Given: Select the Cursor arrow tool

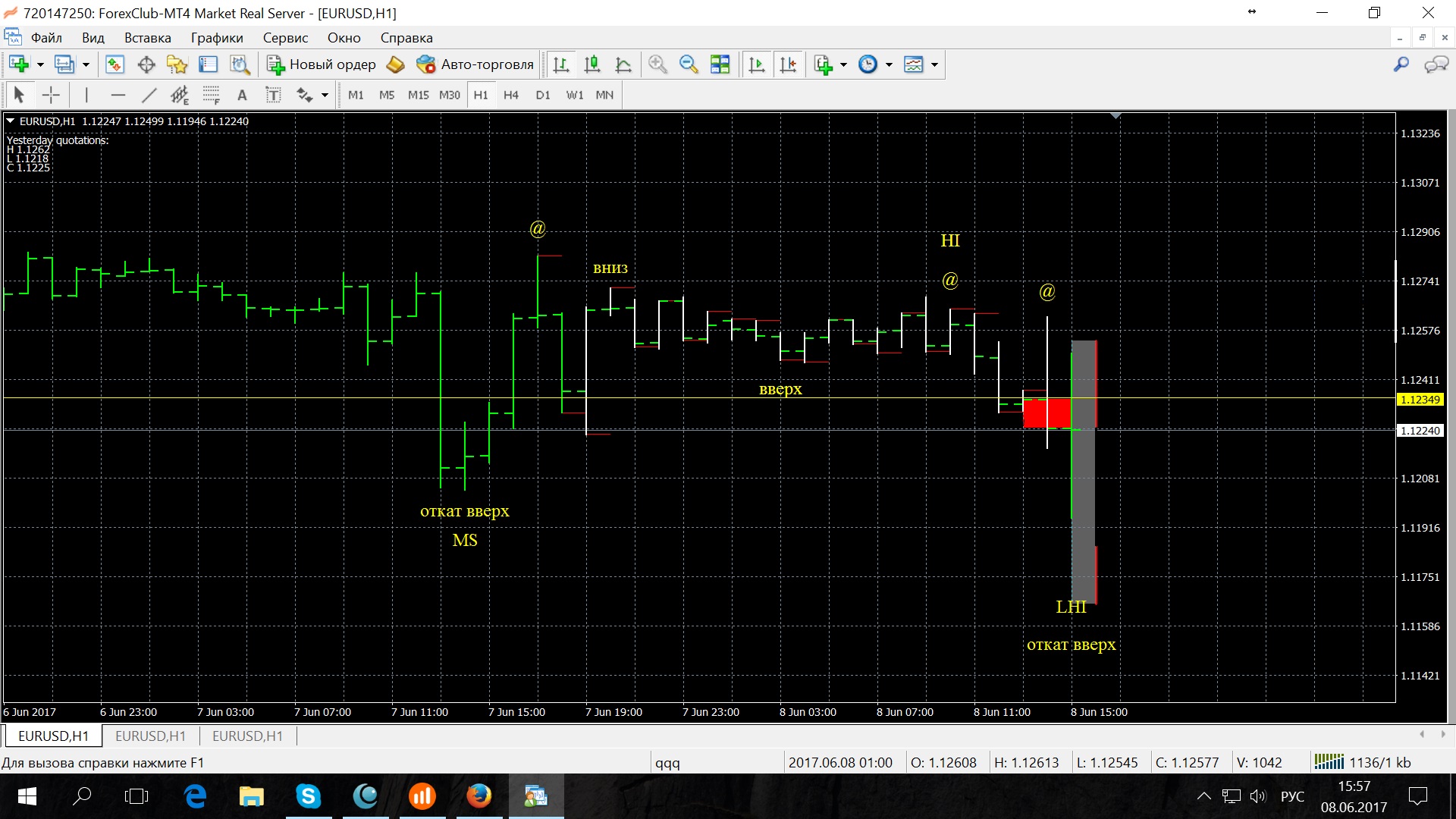Looking at the screenshot, I should (x=19, y=95).
